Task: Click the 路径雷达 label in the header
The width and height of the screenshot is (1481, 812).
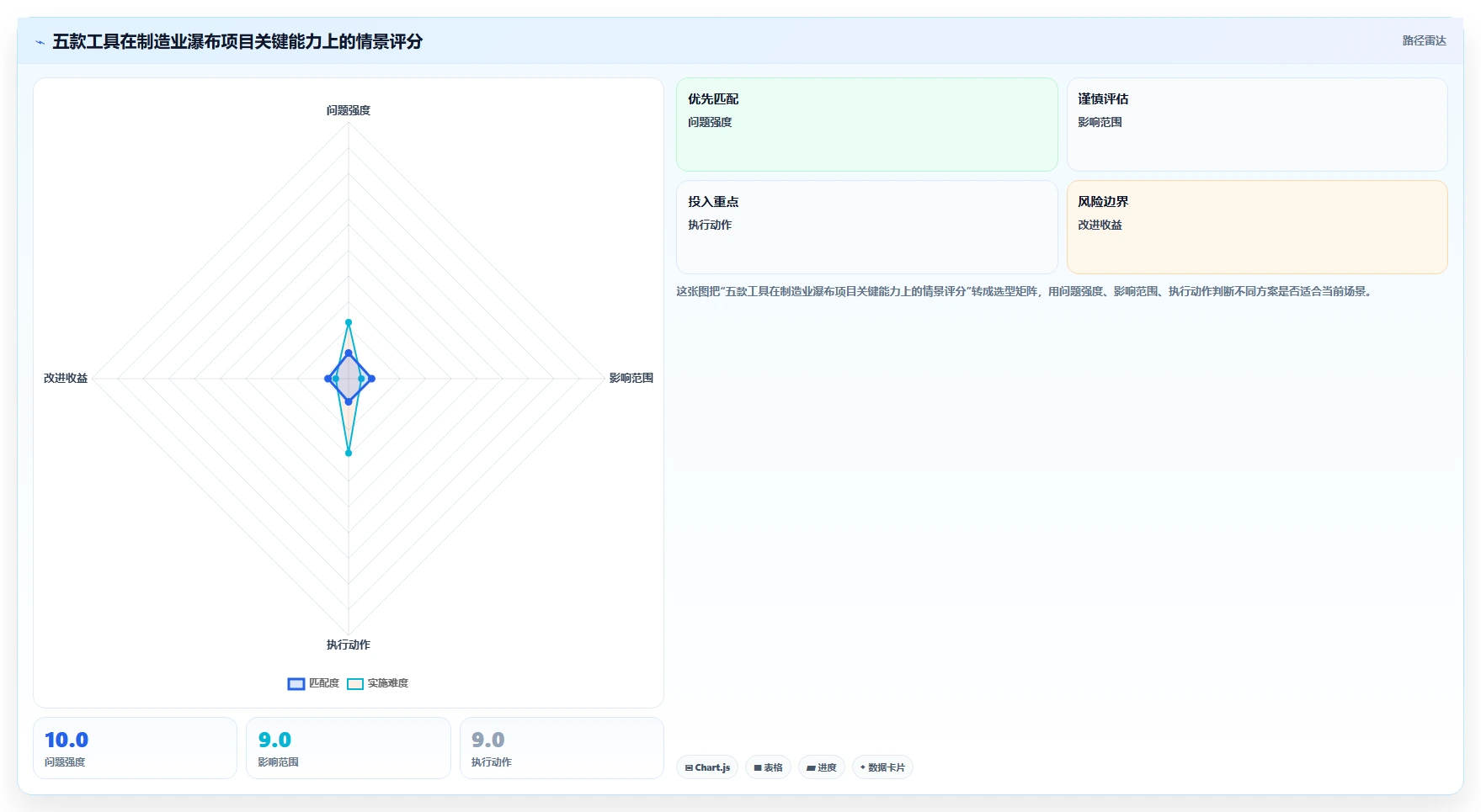Action: pyautogui.click(x=1424, y=40)
